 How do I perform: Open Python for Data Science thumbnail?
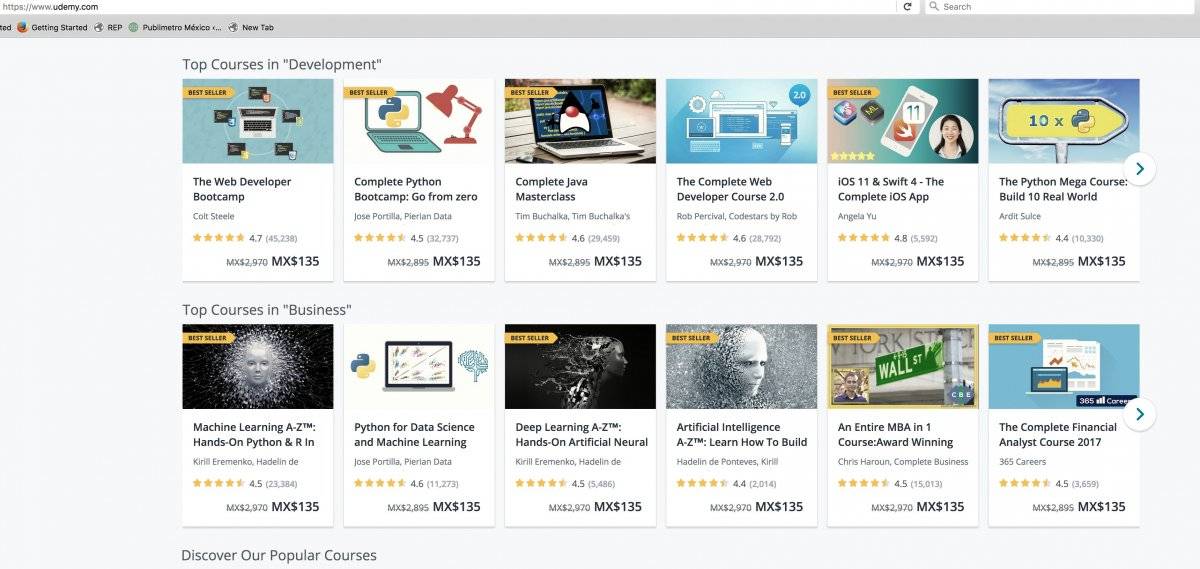tap(419, 366)
